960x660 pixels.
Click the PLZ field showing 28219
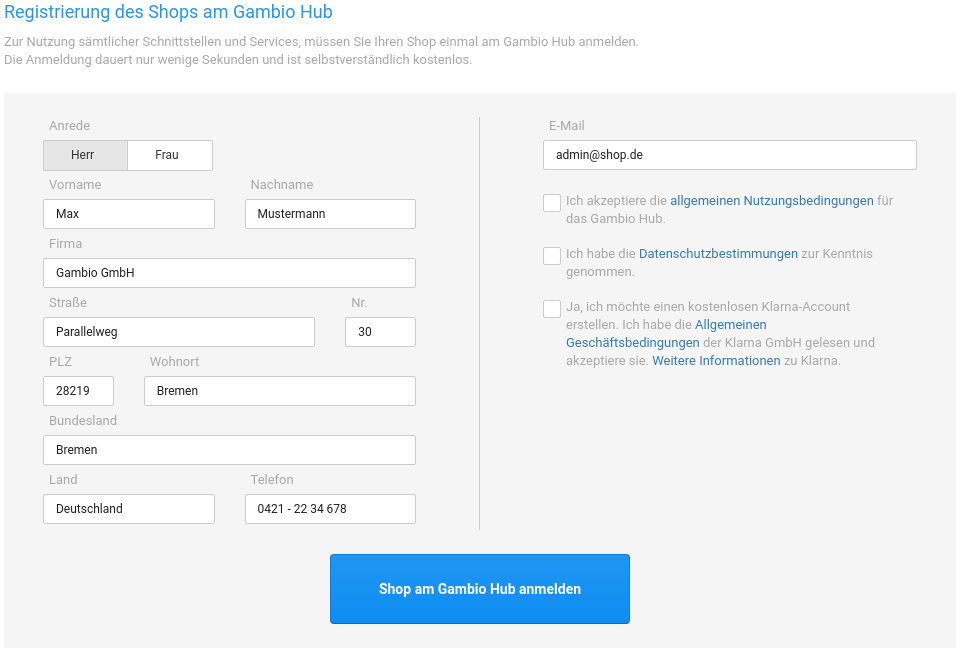pyautogui.click(x=78, y=391)
